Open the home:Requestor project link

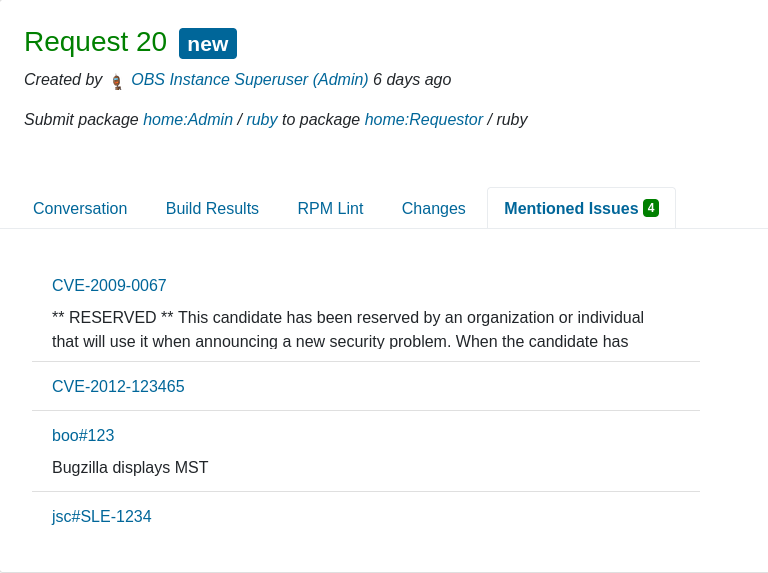coord(424,119)
